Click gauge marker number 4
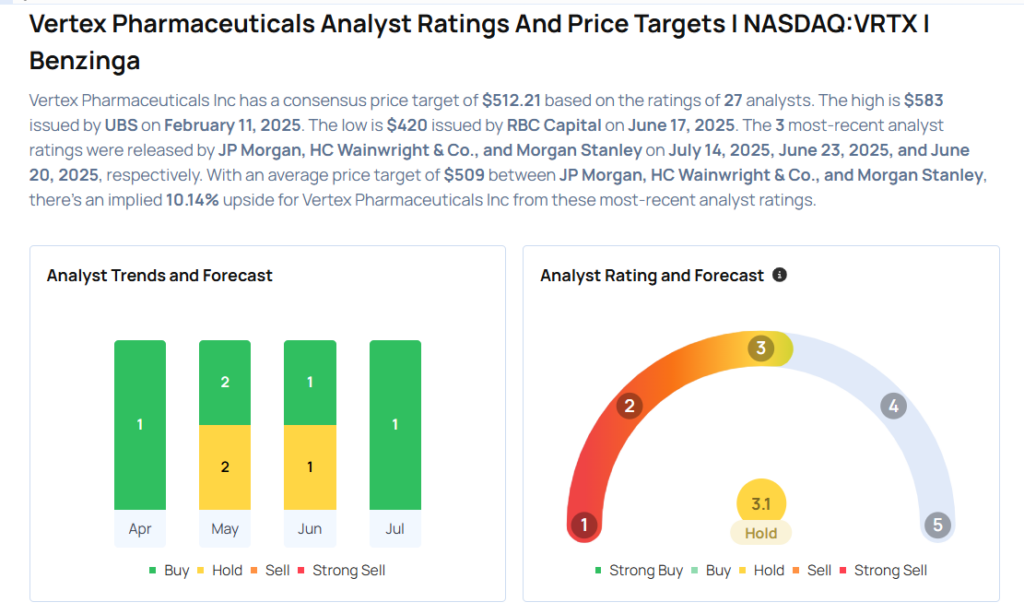 [893, 406]
